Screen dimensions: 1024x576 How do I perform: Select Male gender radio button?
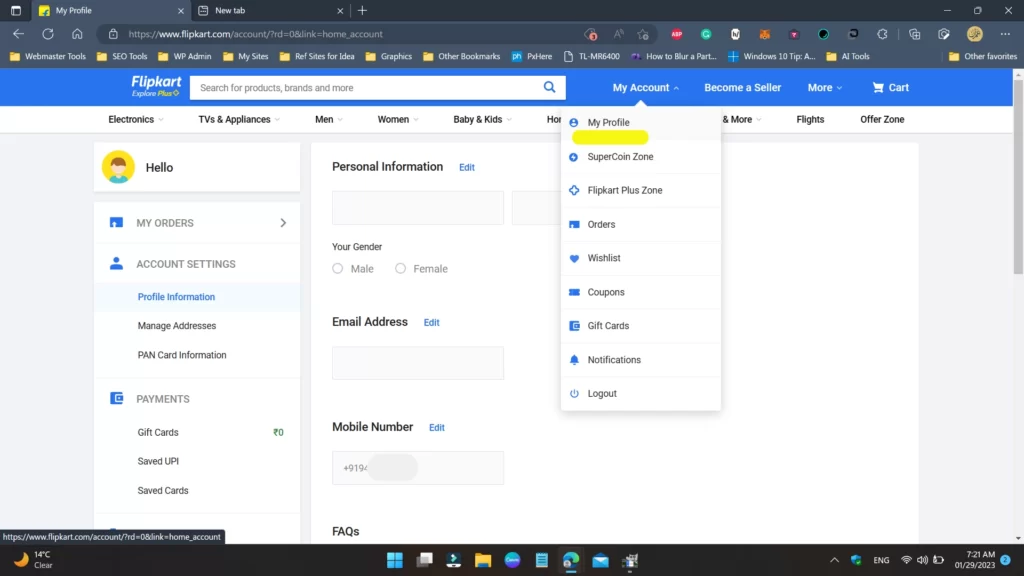338,268
